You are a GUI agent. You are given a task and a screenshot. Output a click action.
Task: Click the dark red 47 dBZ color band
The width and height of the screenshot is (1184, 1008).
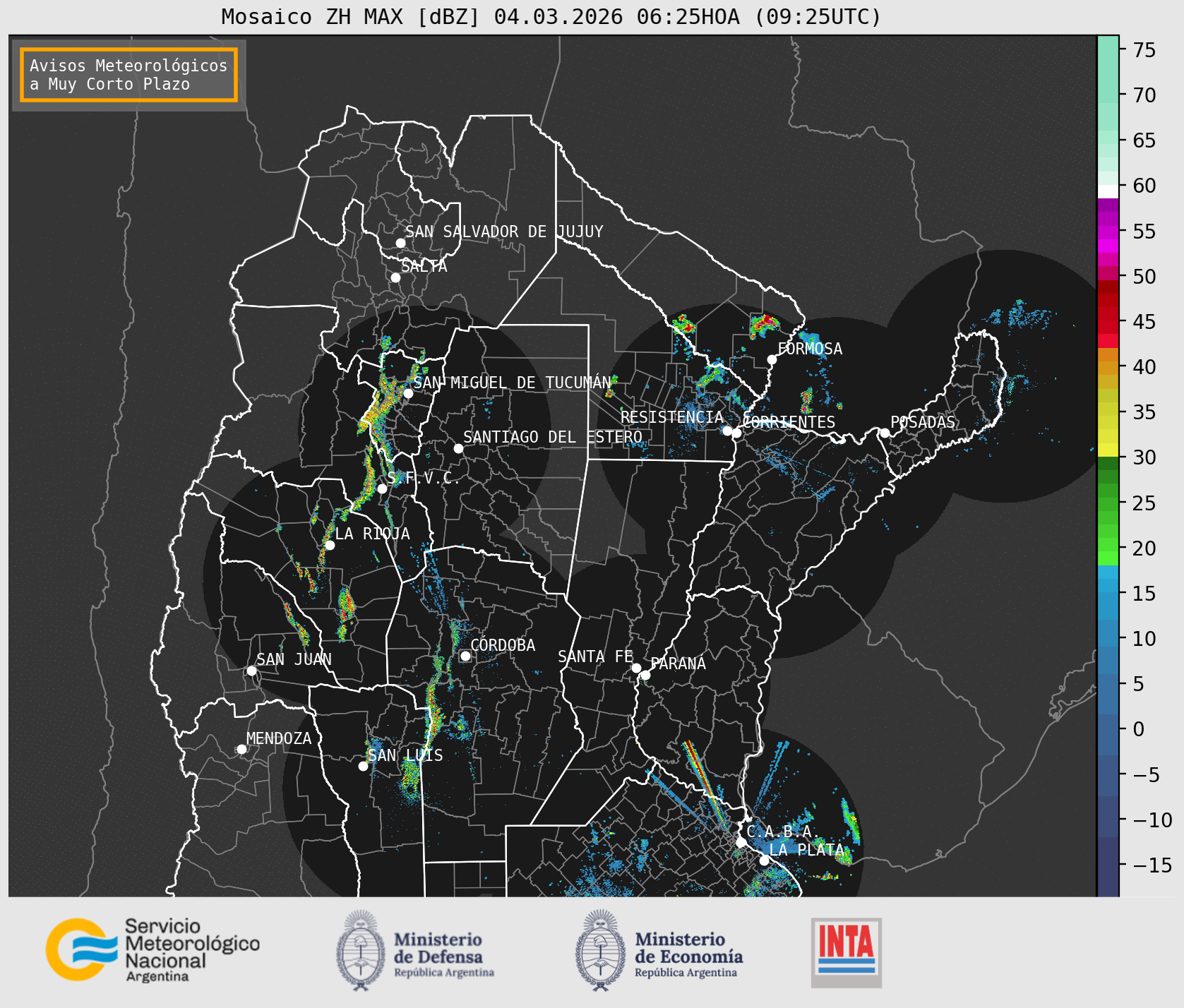coord(1108,300)
